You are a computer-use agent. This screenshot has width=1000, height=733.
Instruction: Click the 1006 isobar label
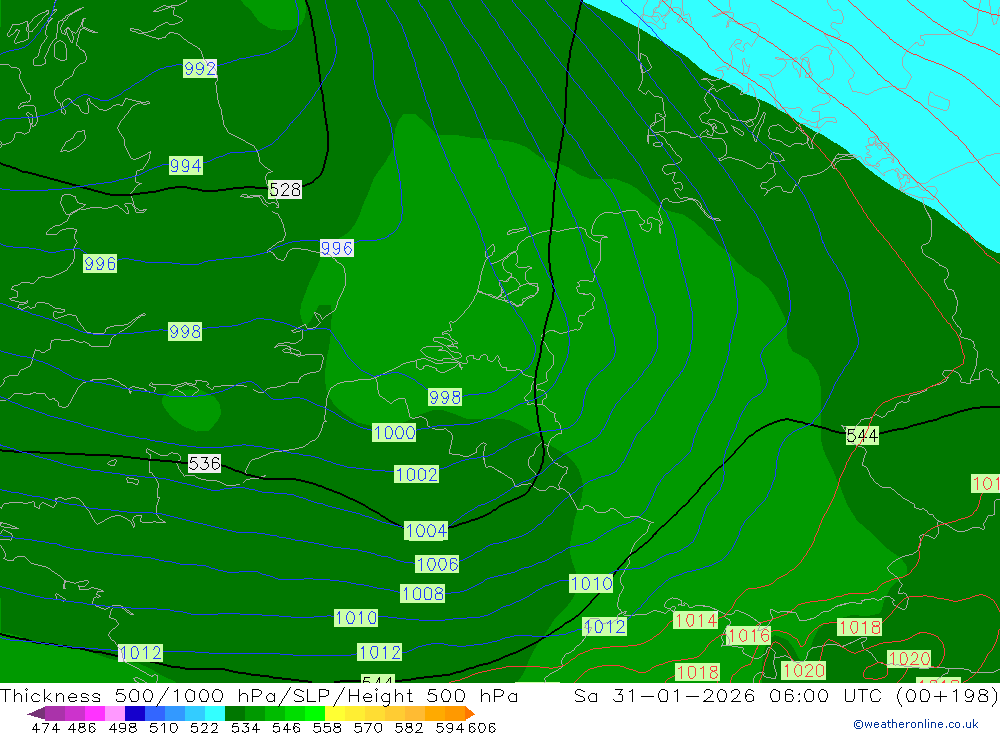(437, 565)
